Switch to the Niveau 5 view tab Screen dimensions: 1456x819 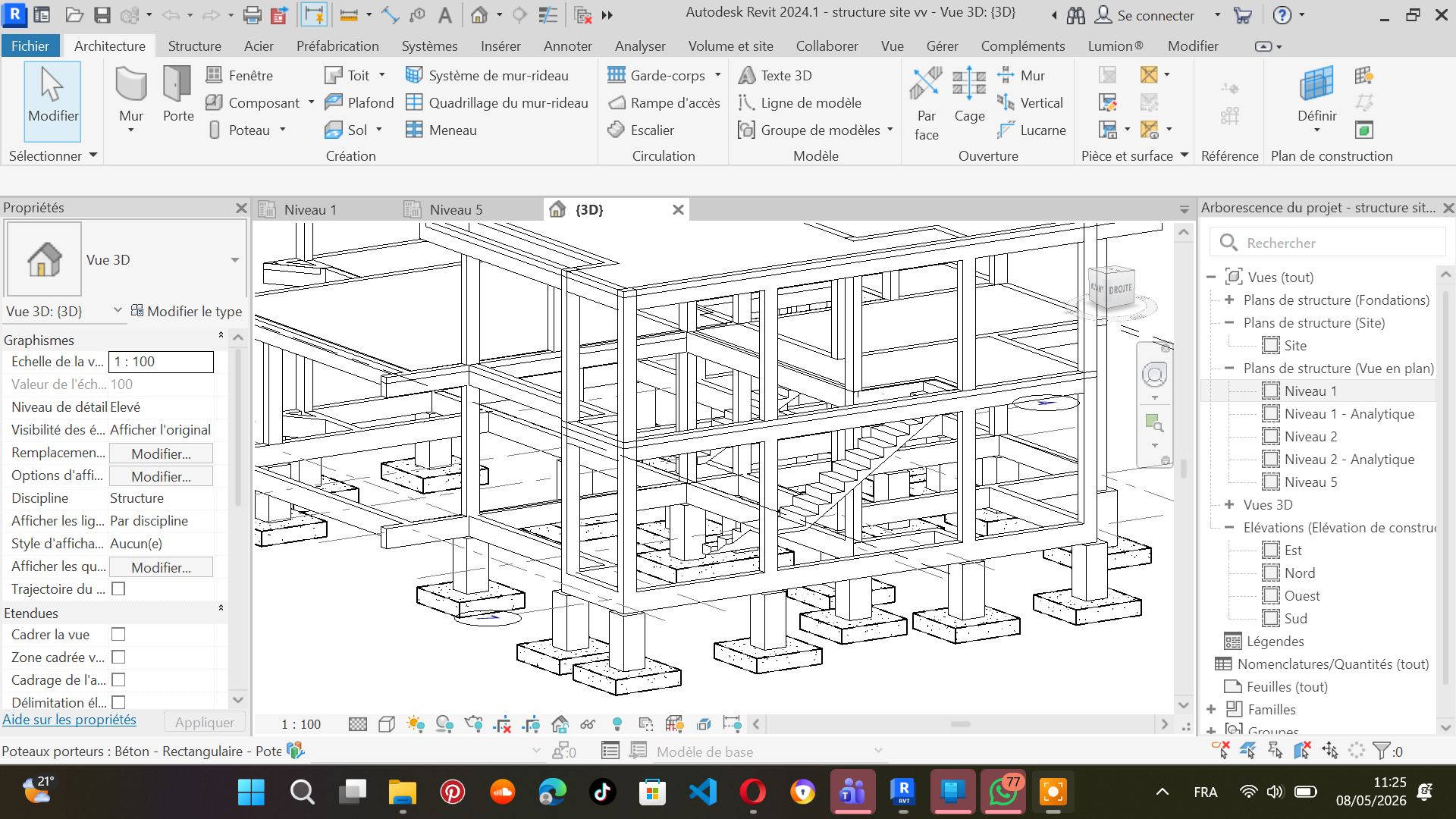[x=455, y=209]
